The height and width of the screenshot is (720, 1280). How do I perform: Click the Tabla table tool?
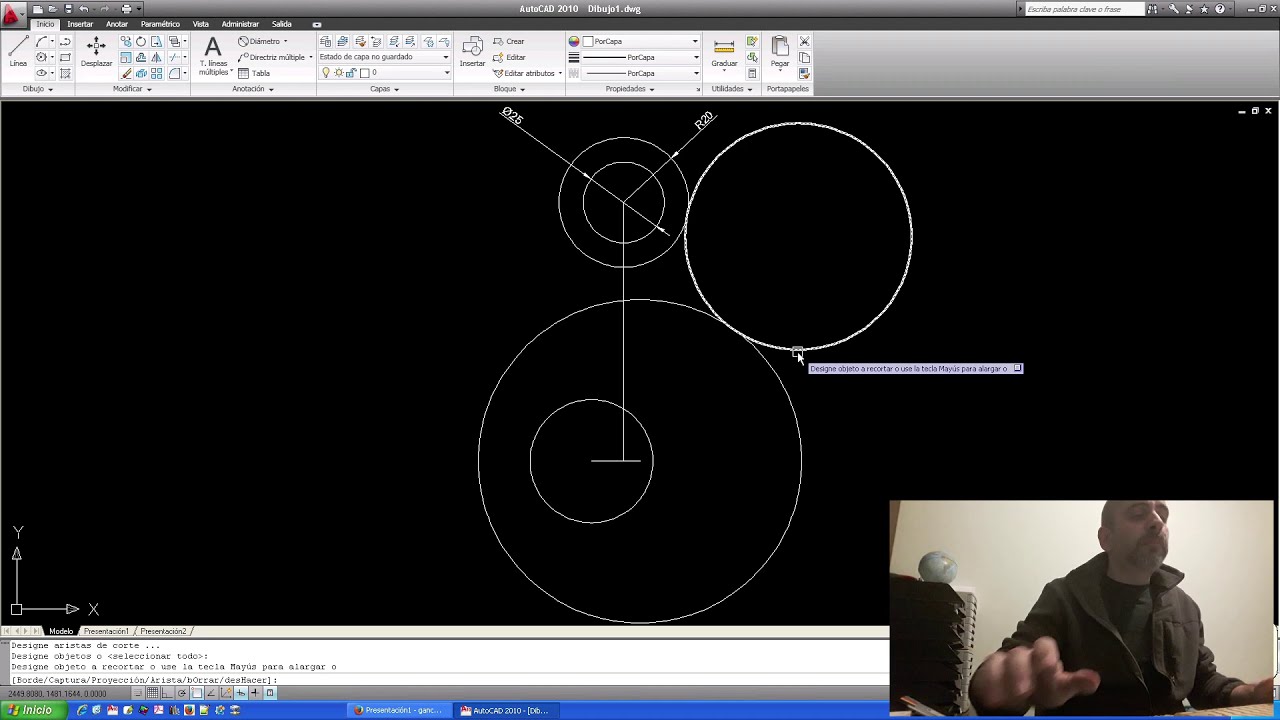point(253,73)
